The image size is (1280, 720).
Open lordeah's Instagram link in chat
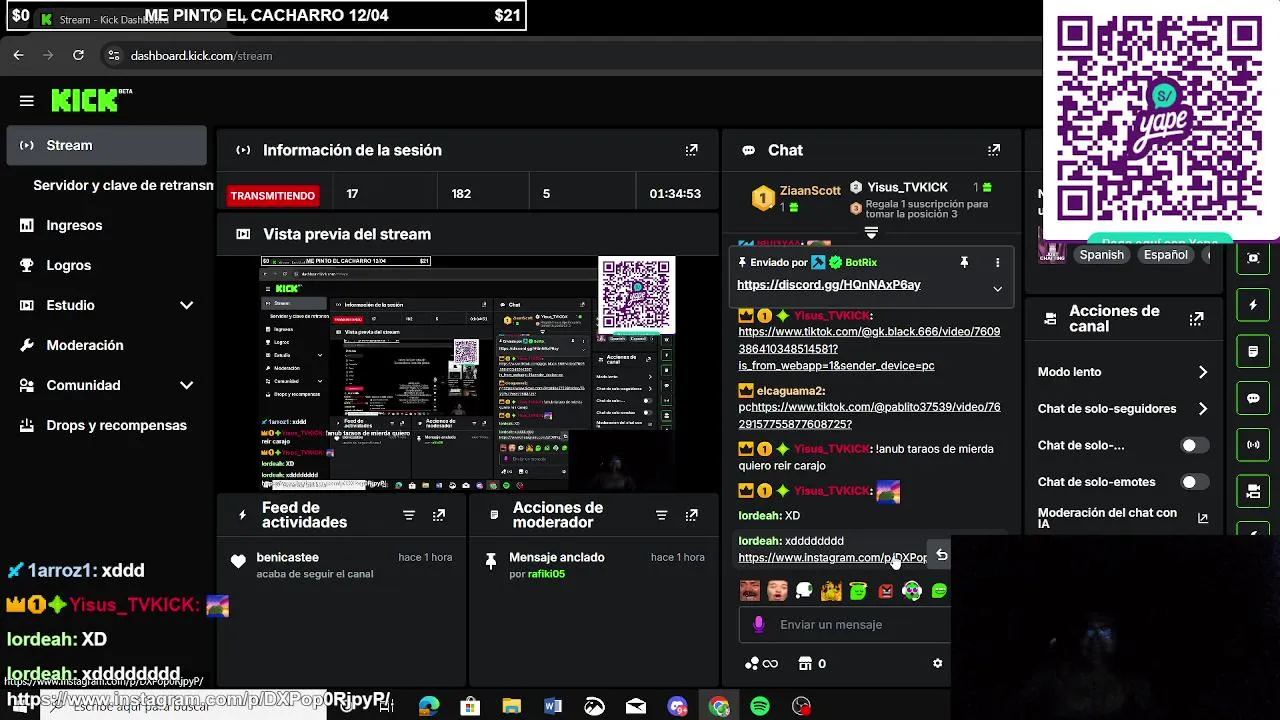click(x=832, y=558)
